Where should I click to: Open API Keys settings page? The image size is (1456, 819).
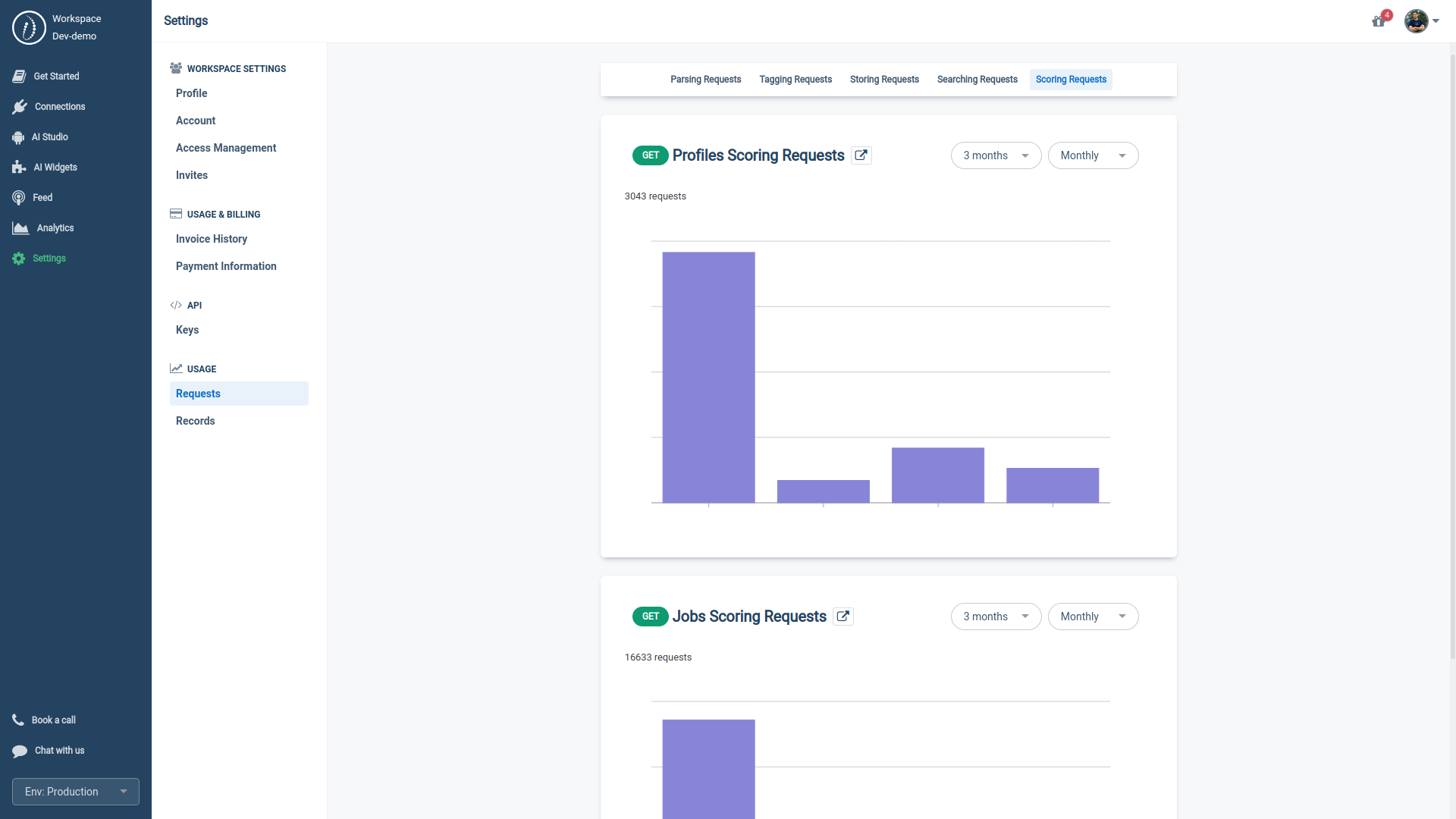[x=187, y=330]
